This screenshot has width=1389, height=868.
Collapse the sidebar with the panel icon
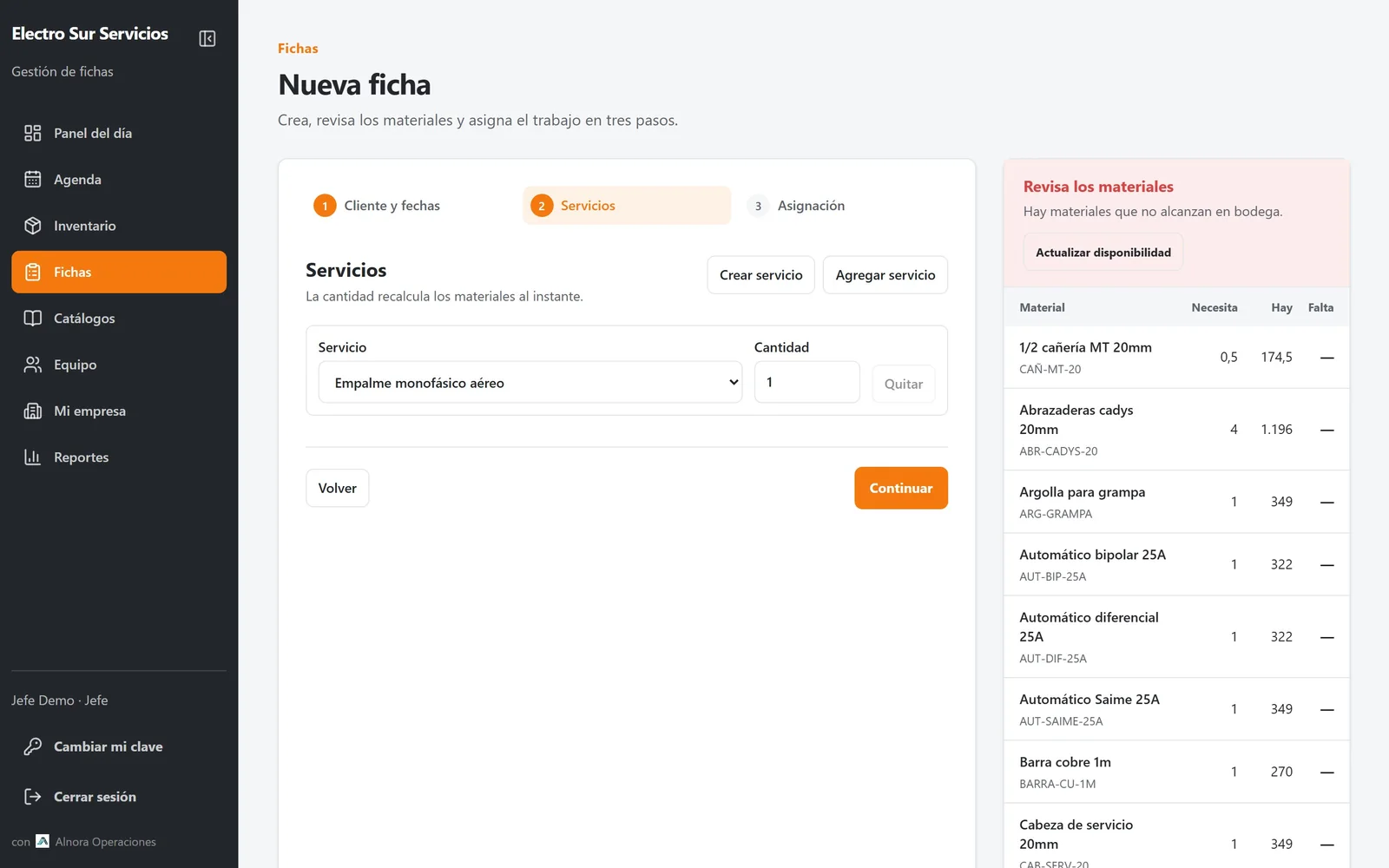click(x=207, y=38)
